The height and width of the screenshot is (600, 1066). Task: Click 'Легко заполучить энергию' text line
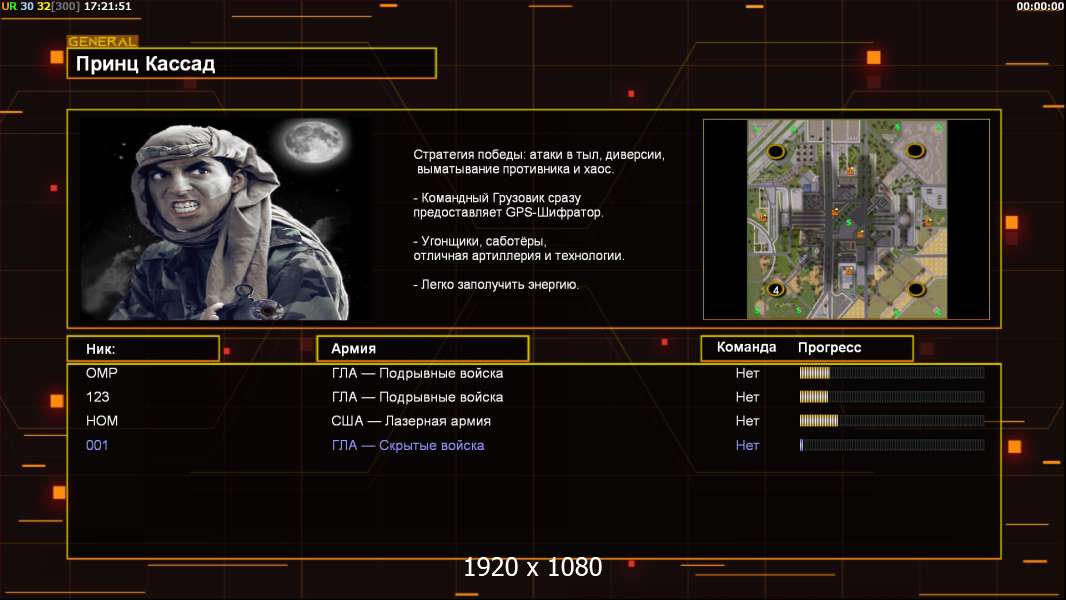(496, 284)
